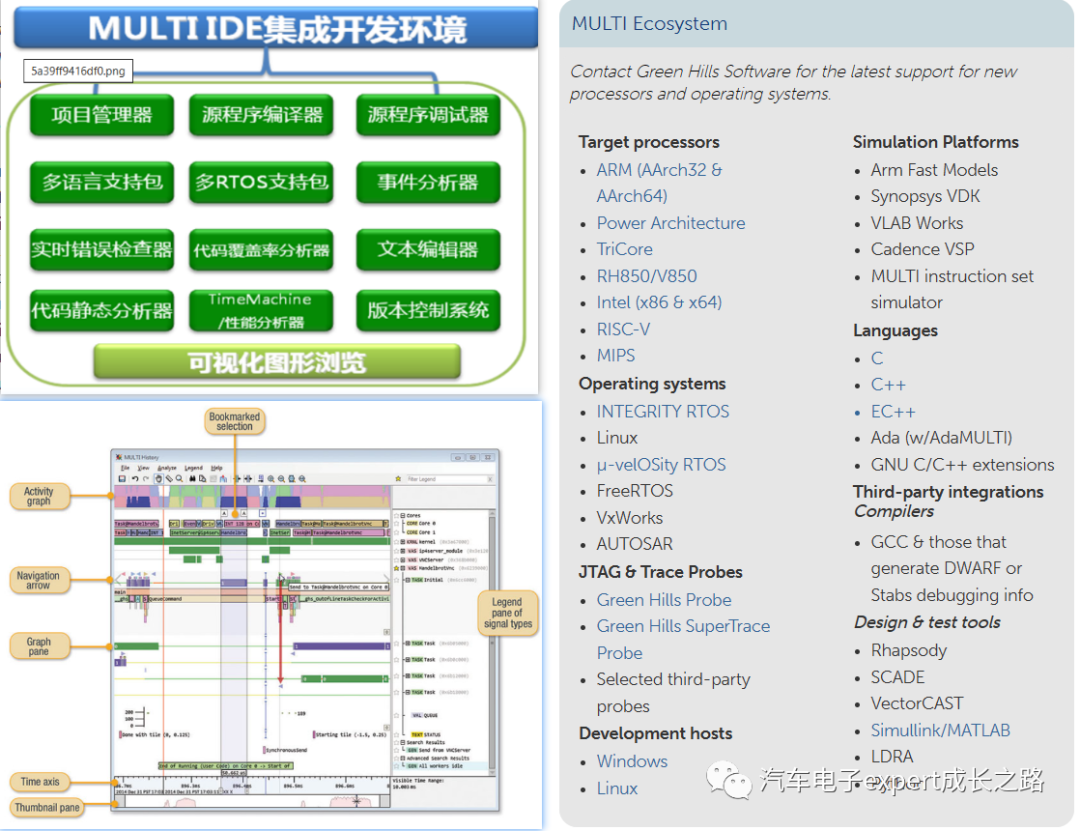This screenshot has height=831, width=1080.
Task: Click the green TimeMachine box in diagram
Action: pos(260,310)
